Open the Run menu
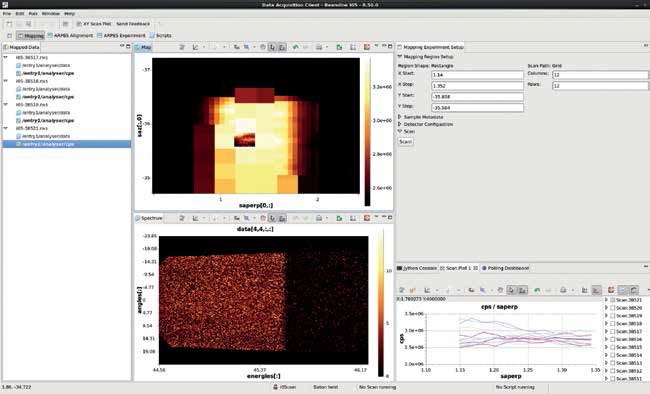The width and height of the screenshot is (650, 394). tap(33, 13)
